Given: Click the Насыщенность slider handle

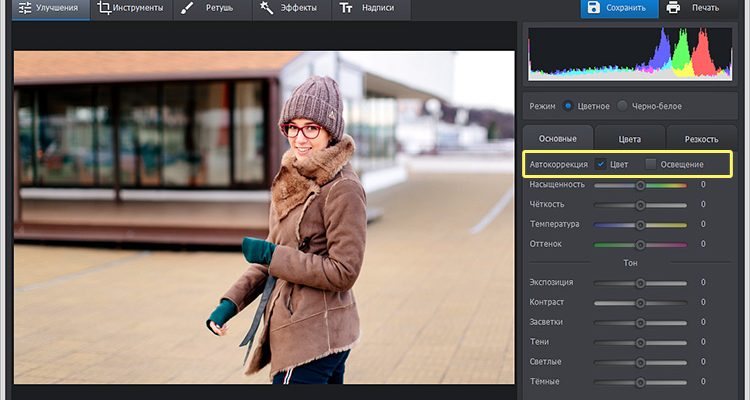Looking at the screenshot, I should [640, 185].
